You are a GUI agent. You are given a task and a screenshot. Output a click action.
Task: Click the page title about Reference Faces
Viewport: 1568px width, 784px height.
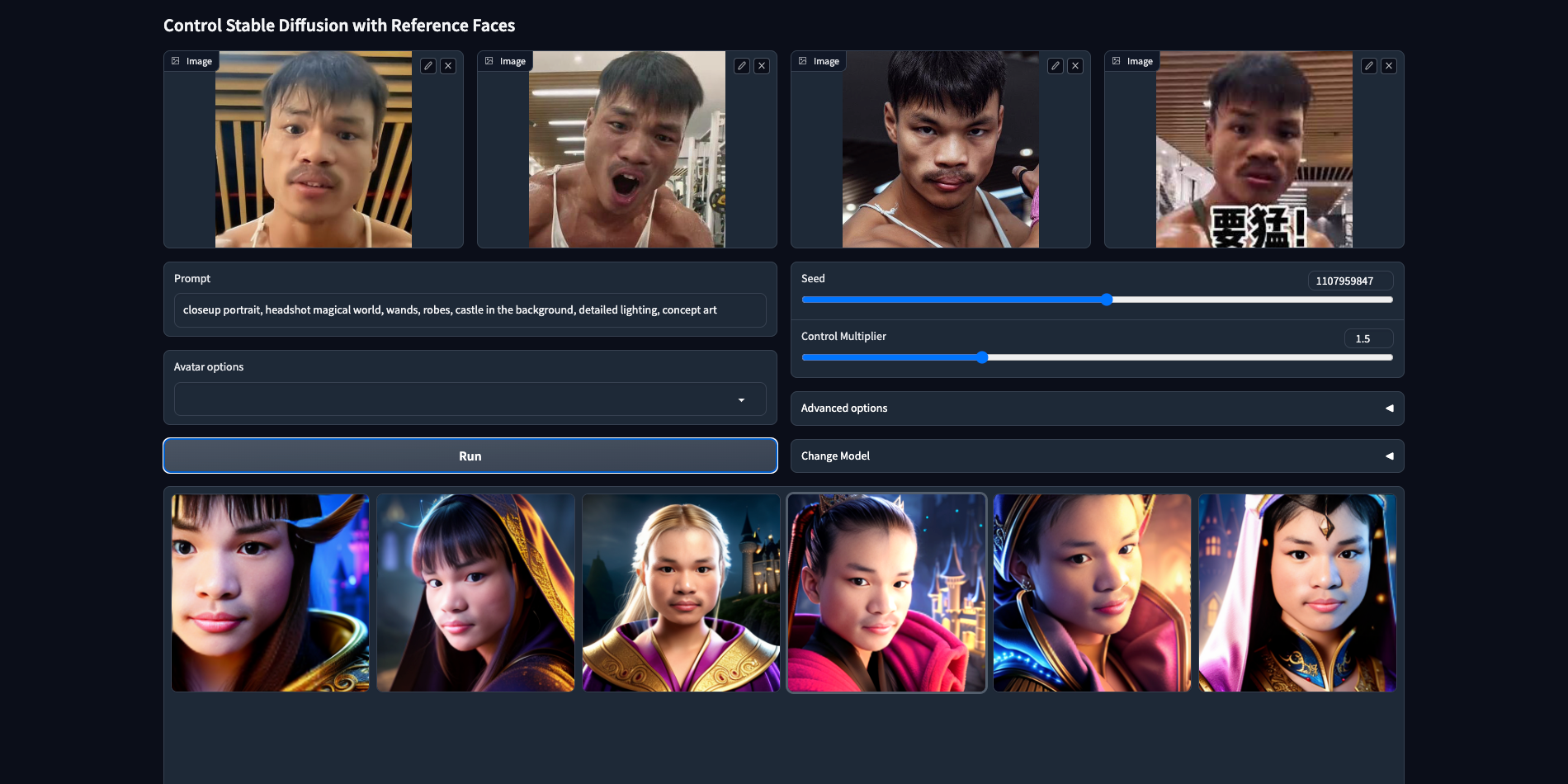pyautogui.click(x=339, y=26)
